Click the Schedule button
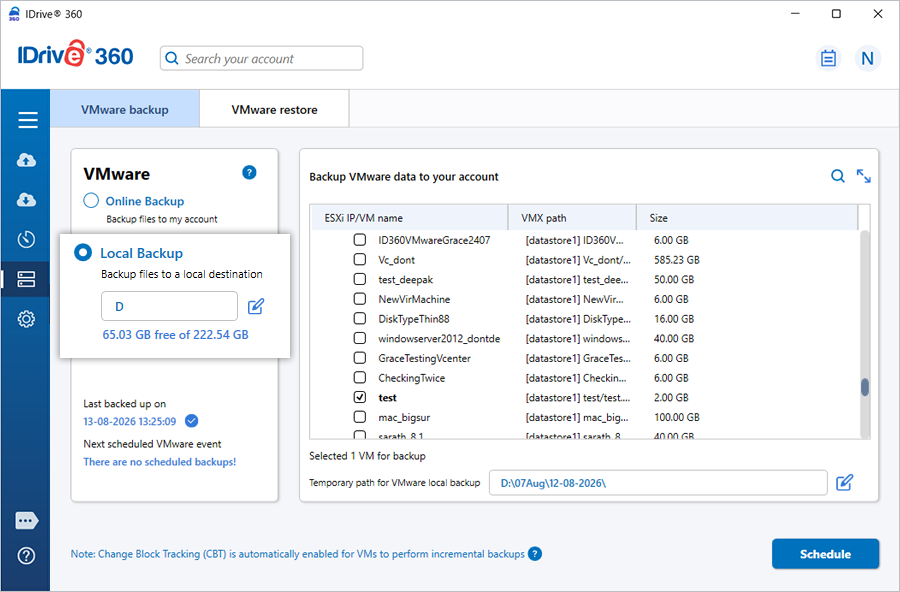 pyautogui.click(x=825, y=554)
